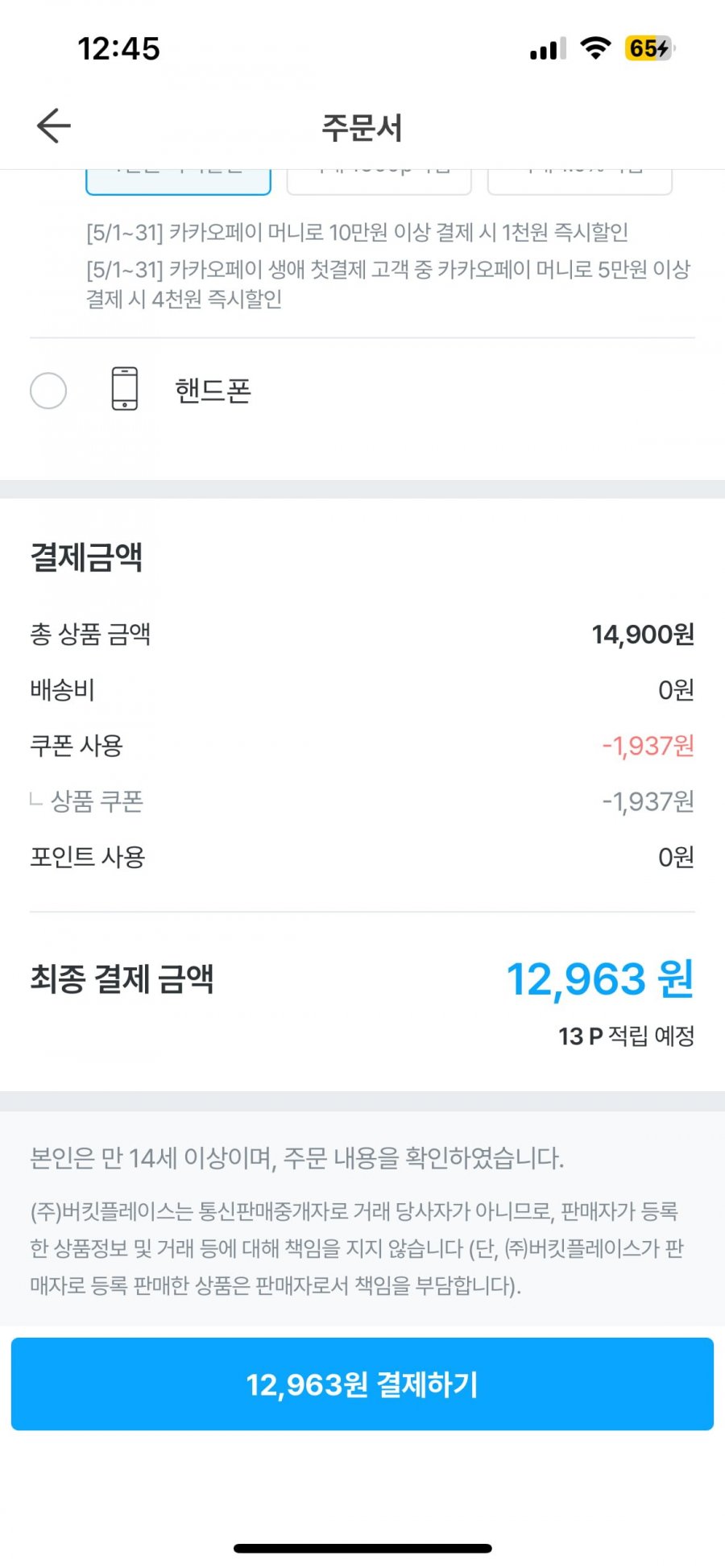Choose the rightmost benefit option tab
The image size is (725, 1568).
(x=579, y=181)
